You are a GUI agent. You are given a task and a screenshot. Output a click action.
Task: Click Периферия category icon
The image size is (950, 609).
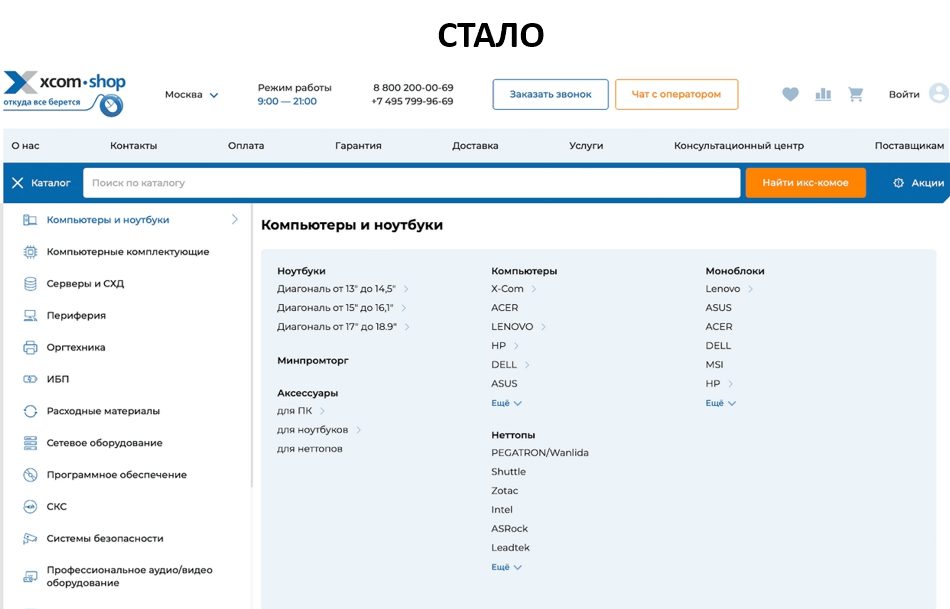pyautogui.click(x=30, y=316)
